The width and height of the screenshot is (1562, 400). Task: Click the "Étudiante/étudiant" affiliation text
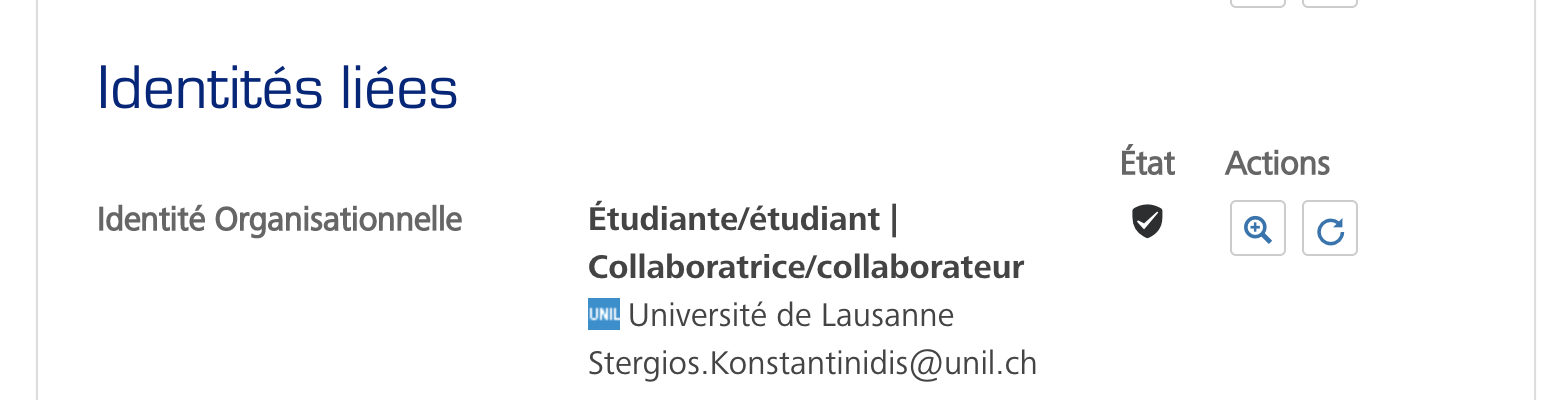coord(734,219)
